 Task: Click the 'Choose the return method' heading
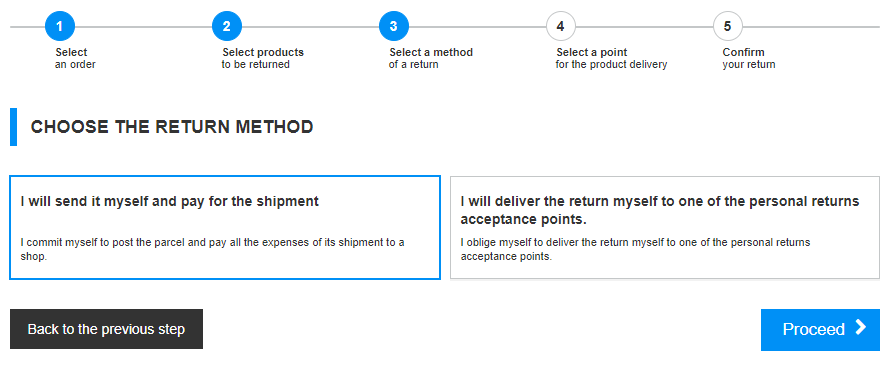pos(172,127)
